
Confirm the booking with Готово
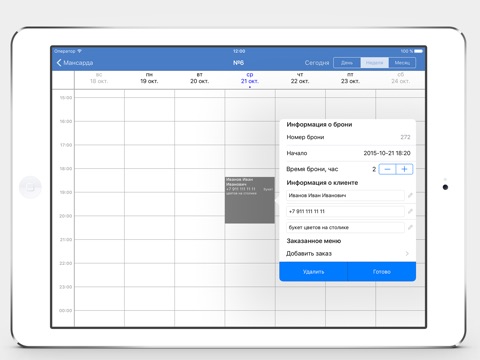point(382,272)
